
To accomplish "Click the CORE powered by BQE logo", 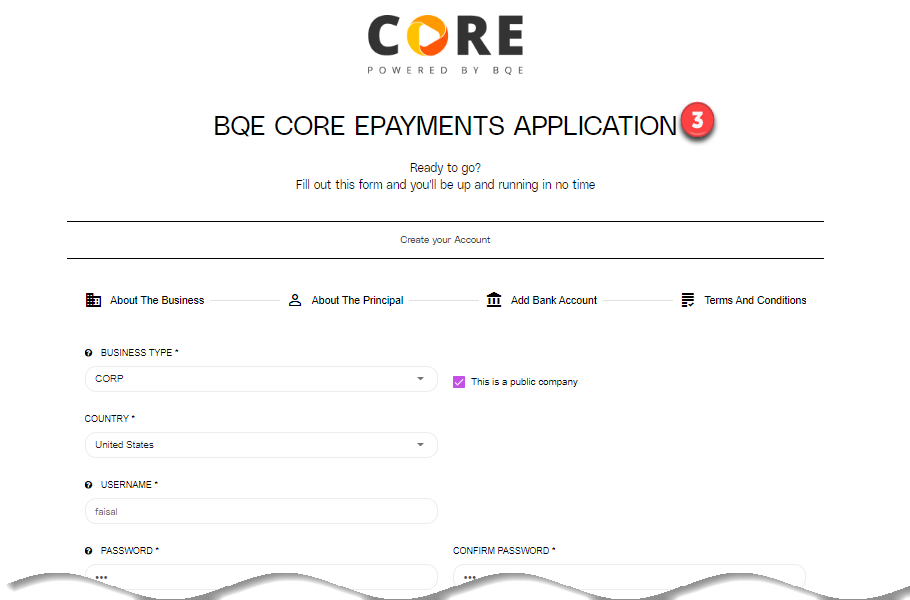I will coord(446,44).
